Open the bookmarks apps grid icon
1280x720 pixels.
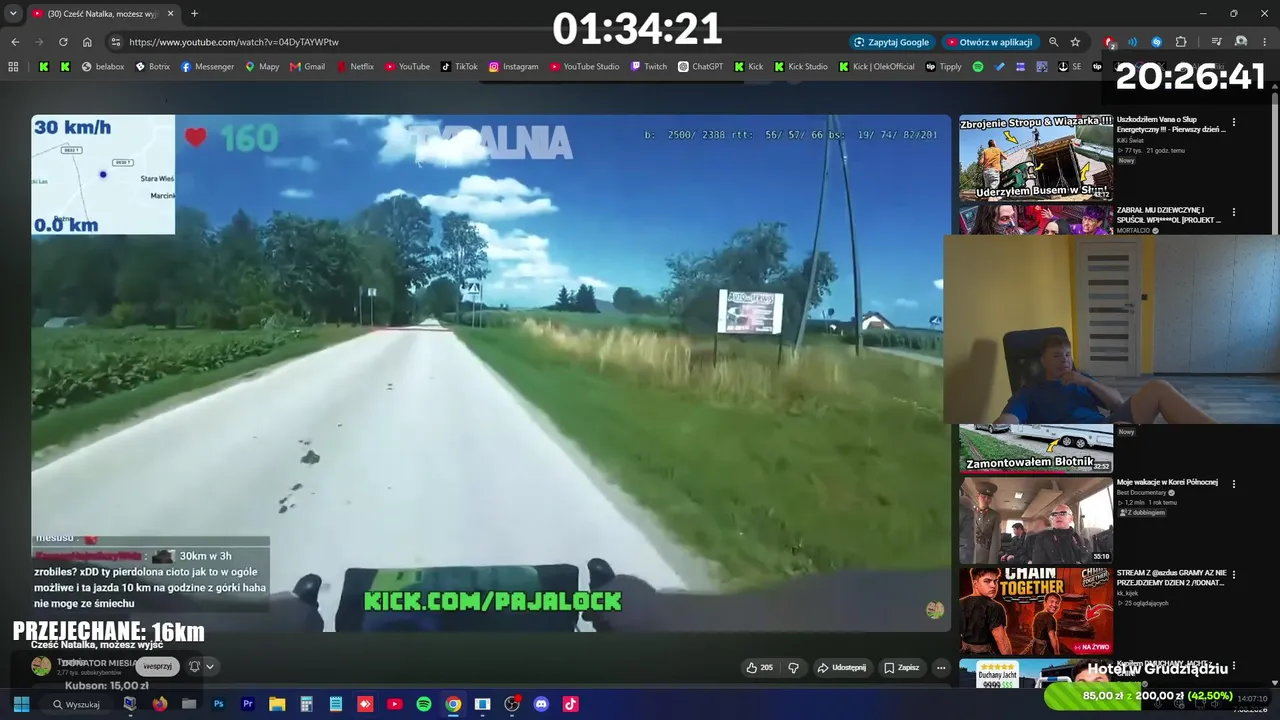click(13, 67)
